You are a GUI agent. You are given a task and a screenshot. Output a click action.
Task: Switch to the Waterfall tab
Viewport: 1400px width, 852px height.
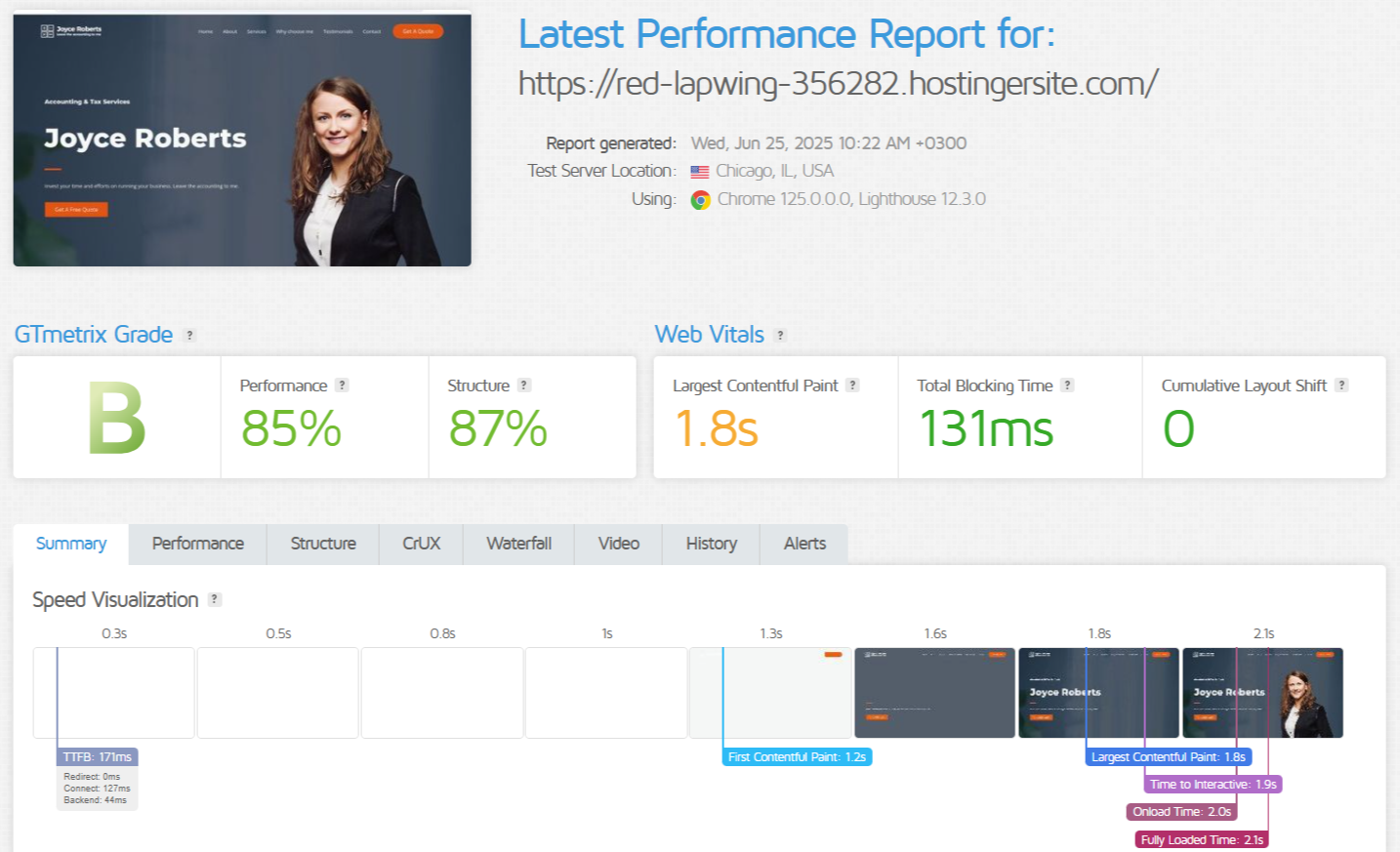[517, 544]
